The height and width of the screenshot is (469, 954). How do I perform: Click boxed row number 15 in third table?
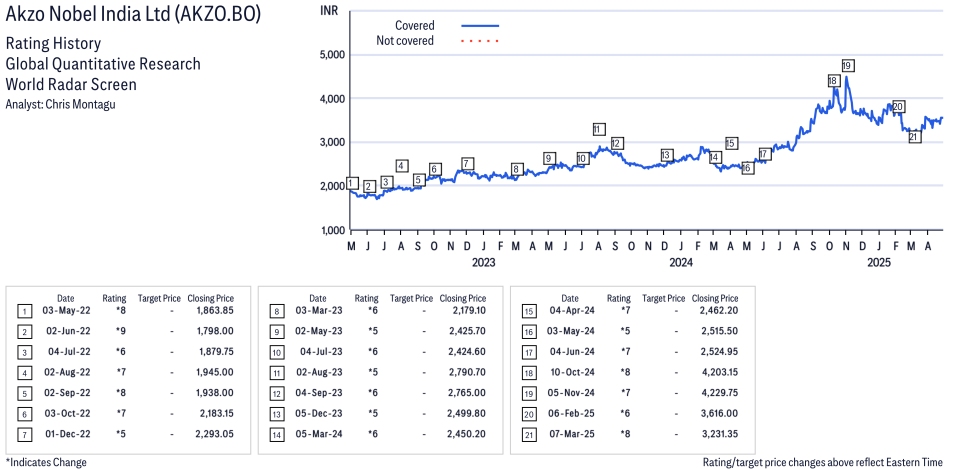pos(527,311)
